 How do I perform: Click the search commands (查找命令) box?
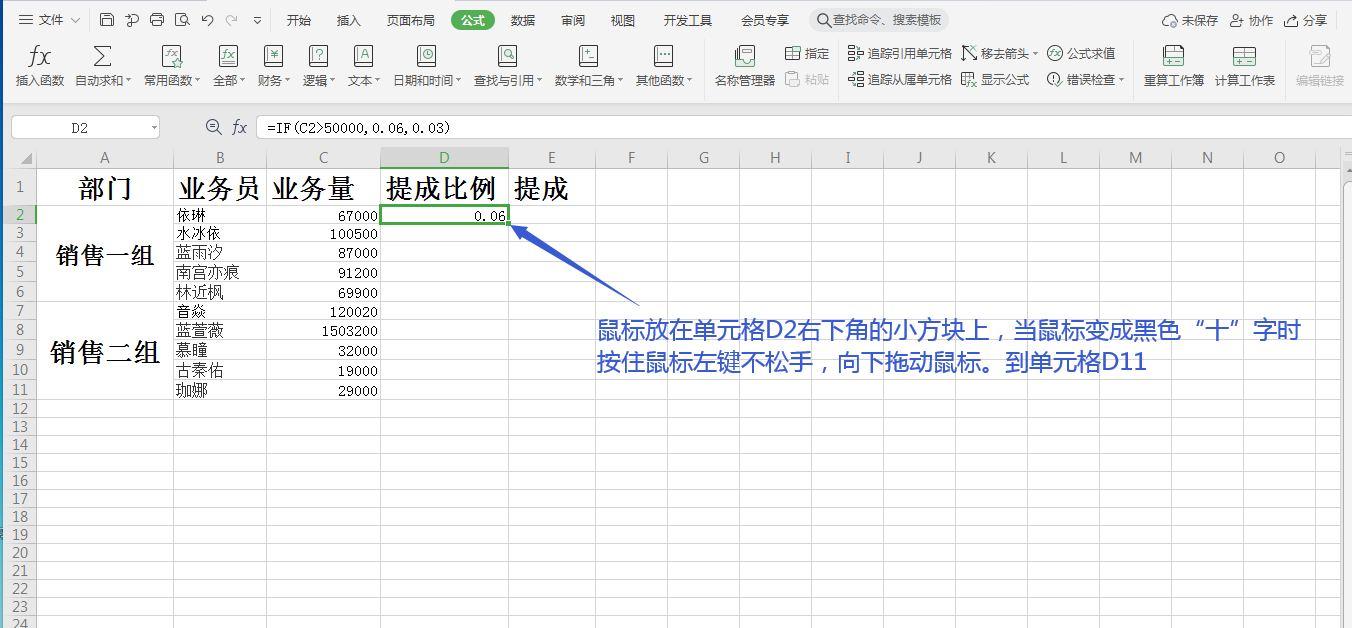pos(879,20)
